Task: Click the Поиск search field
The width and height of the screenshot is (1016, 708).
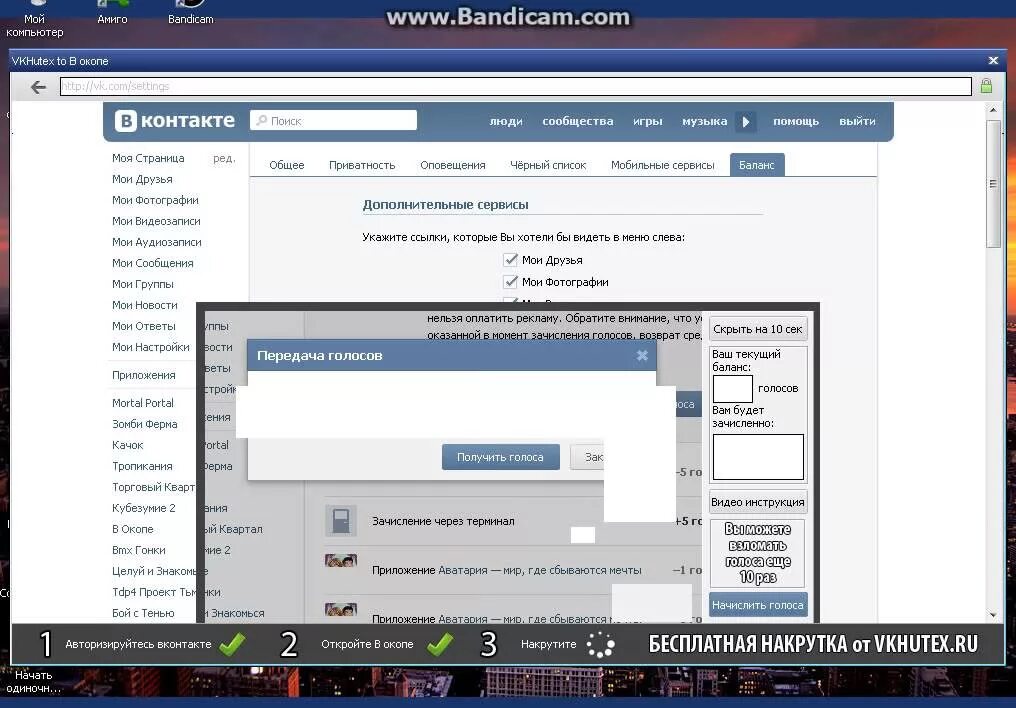Action: pyautogui.click(x=334, y=120)
